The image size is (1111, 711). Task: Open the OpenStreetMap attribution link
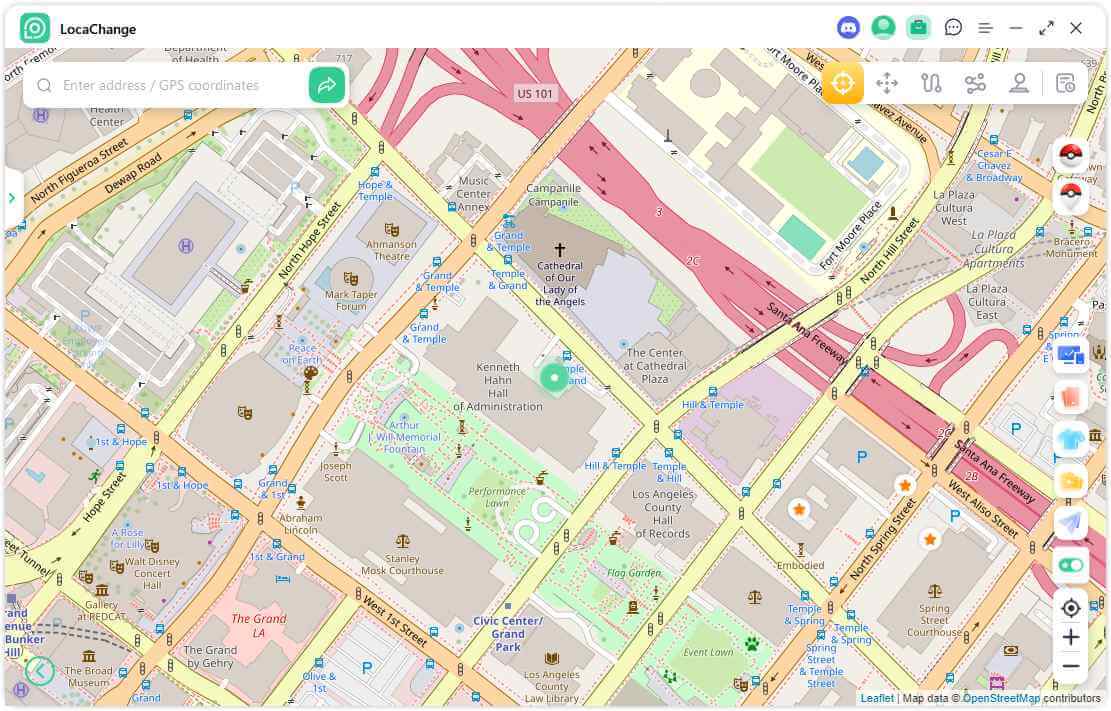pos(1000,698)
